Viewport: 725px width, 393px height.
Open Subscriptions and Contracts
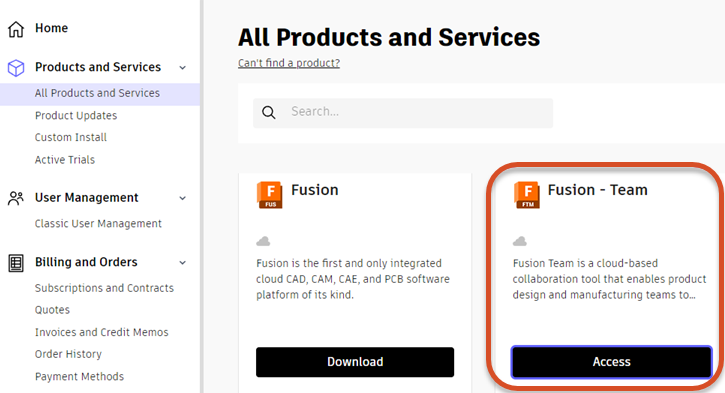coord(104,288)
